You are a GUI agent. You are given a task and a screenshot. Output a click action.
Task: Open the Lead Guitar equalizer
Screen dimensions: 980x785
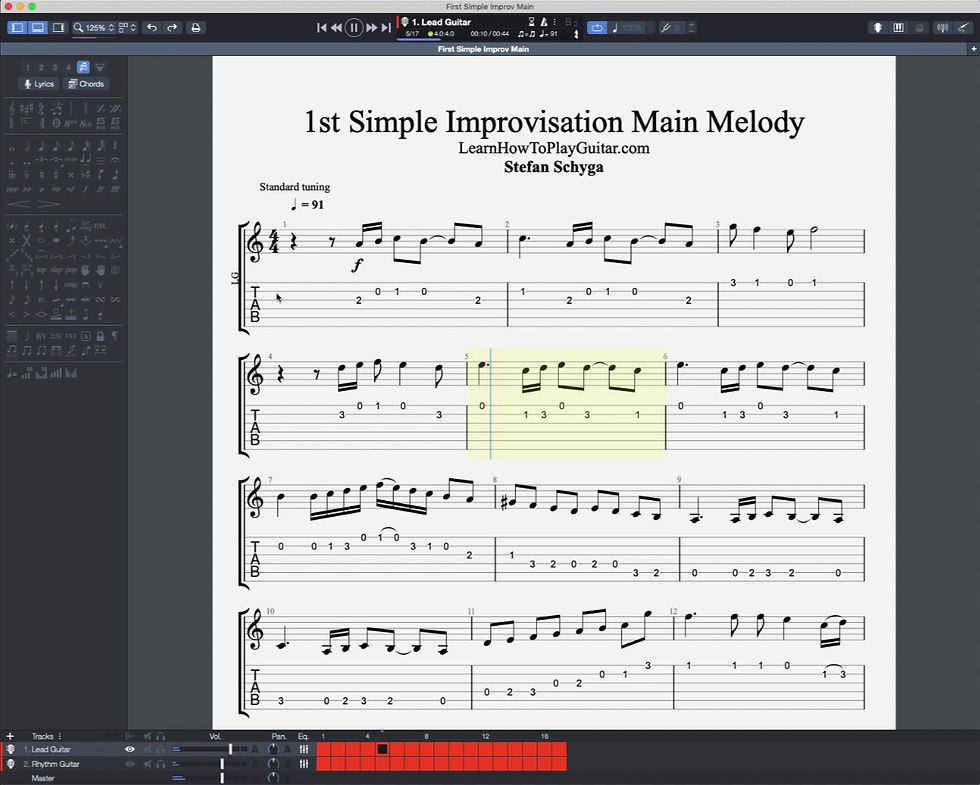click(x=304, y=749)
